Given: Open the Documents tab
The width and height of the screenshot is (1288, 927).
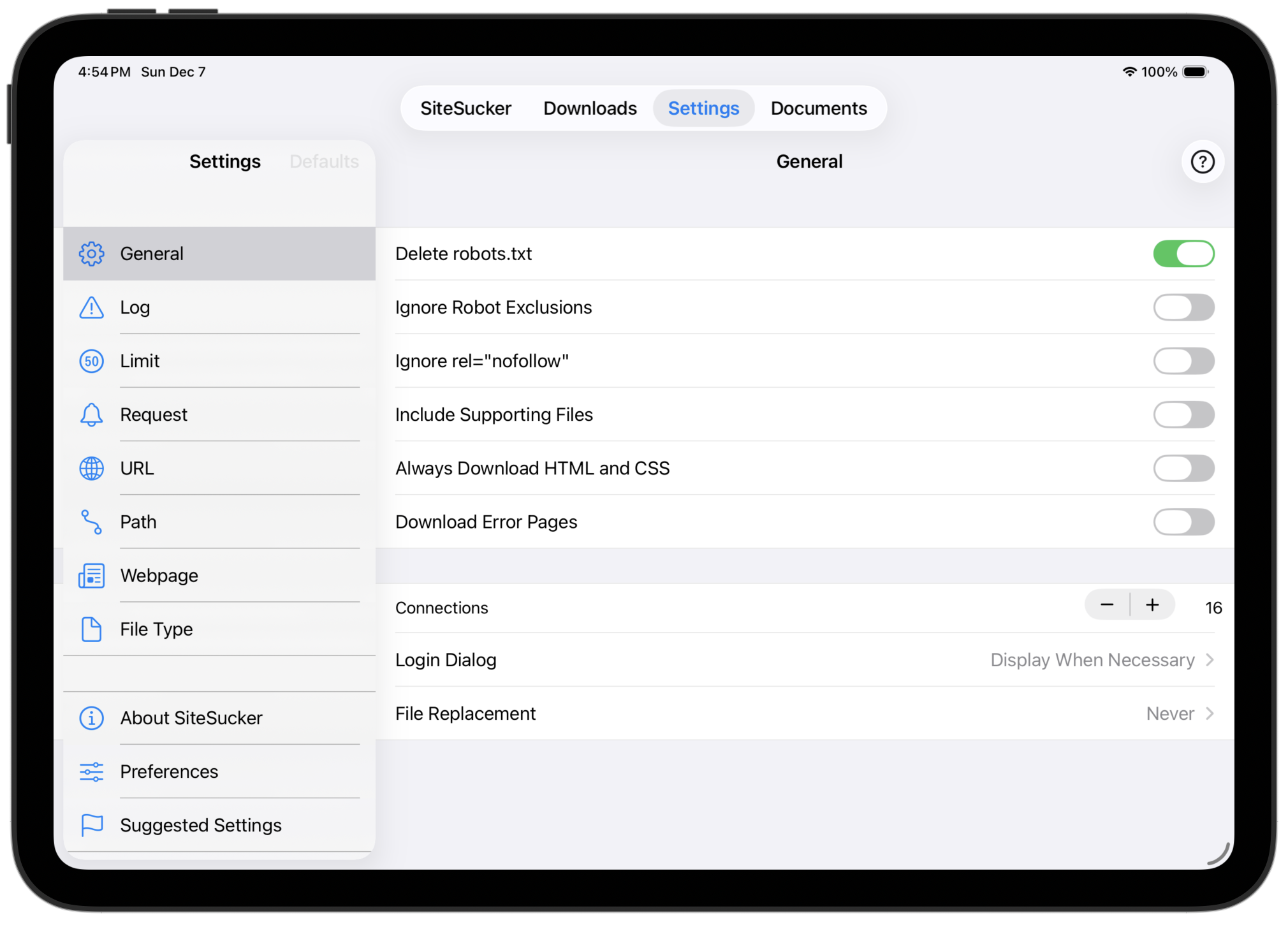Looking at the screenshot, I should 819,108.
